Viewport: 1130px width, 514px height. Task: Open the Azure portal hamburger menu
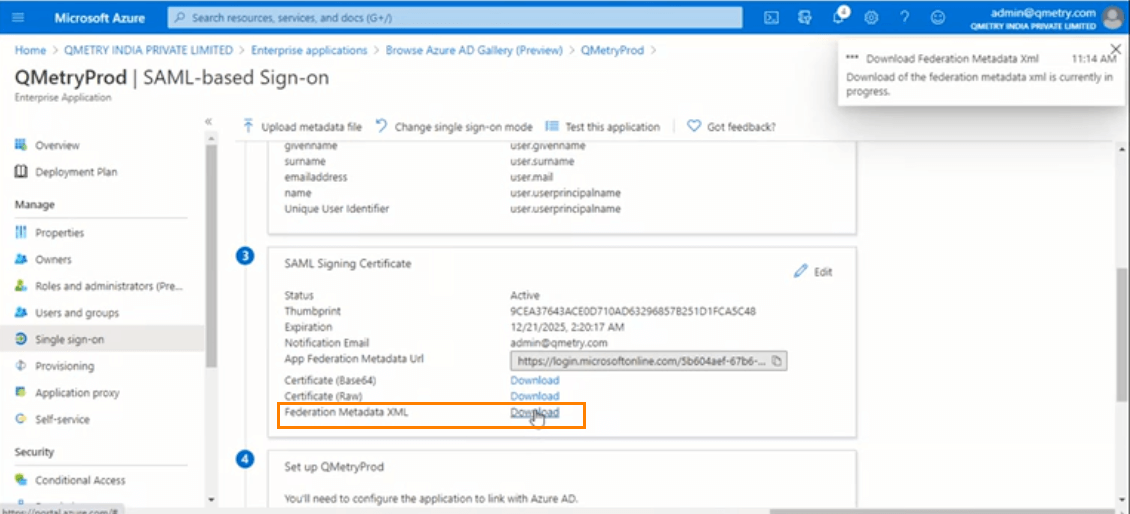coord(17,18)
